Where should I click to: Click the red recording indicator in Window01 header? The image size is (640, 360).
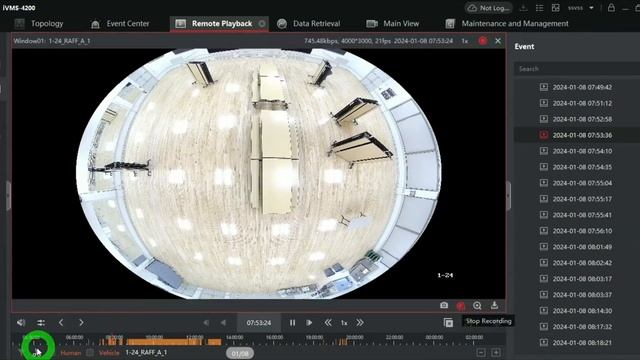point(483,41)
